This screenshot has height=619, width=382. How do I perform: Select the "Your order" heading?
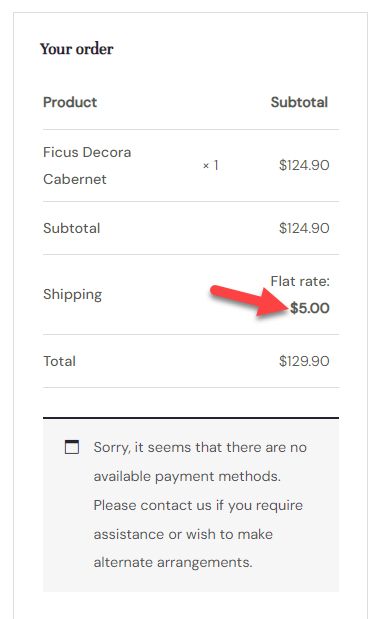tap(77, 49)
